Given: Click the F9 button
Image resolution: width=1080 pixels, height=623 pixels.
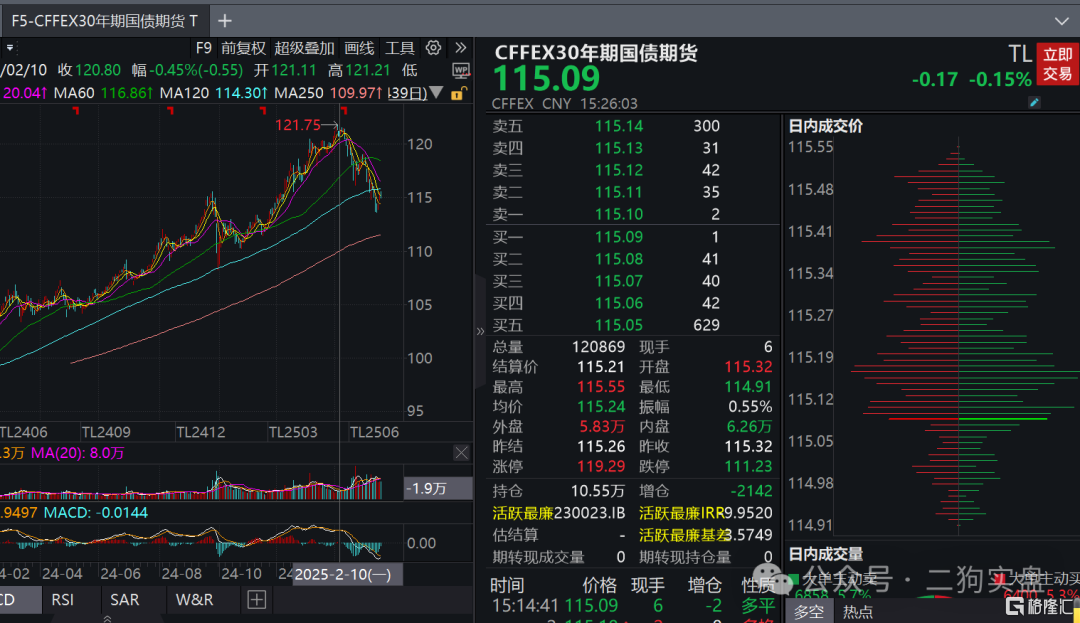Looking at the screenshot, I should [x=203, y=48].
